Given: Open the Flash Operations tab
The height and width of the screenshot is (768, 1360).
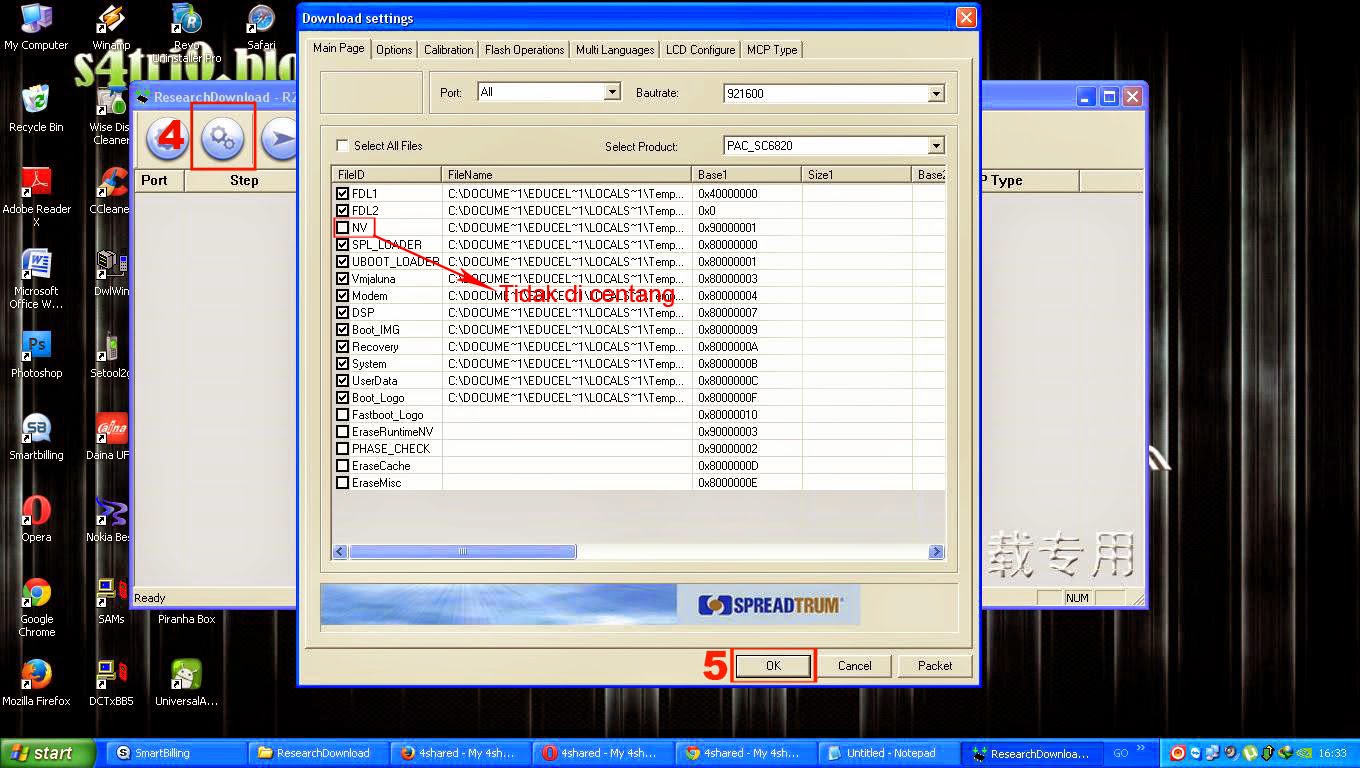Looking at the screenshot, I should (x=524, y=49).
